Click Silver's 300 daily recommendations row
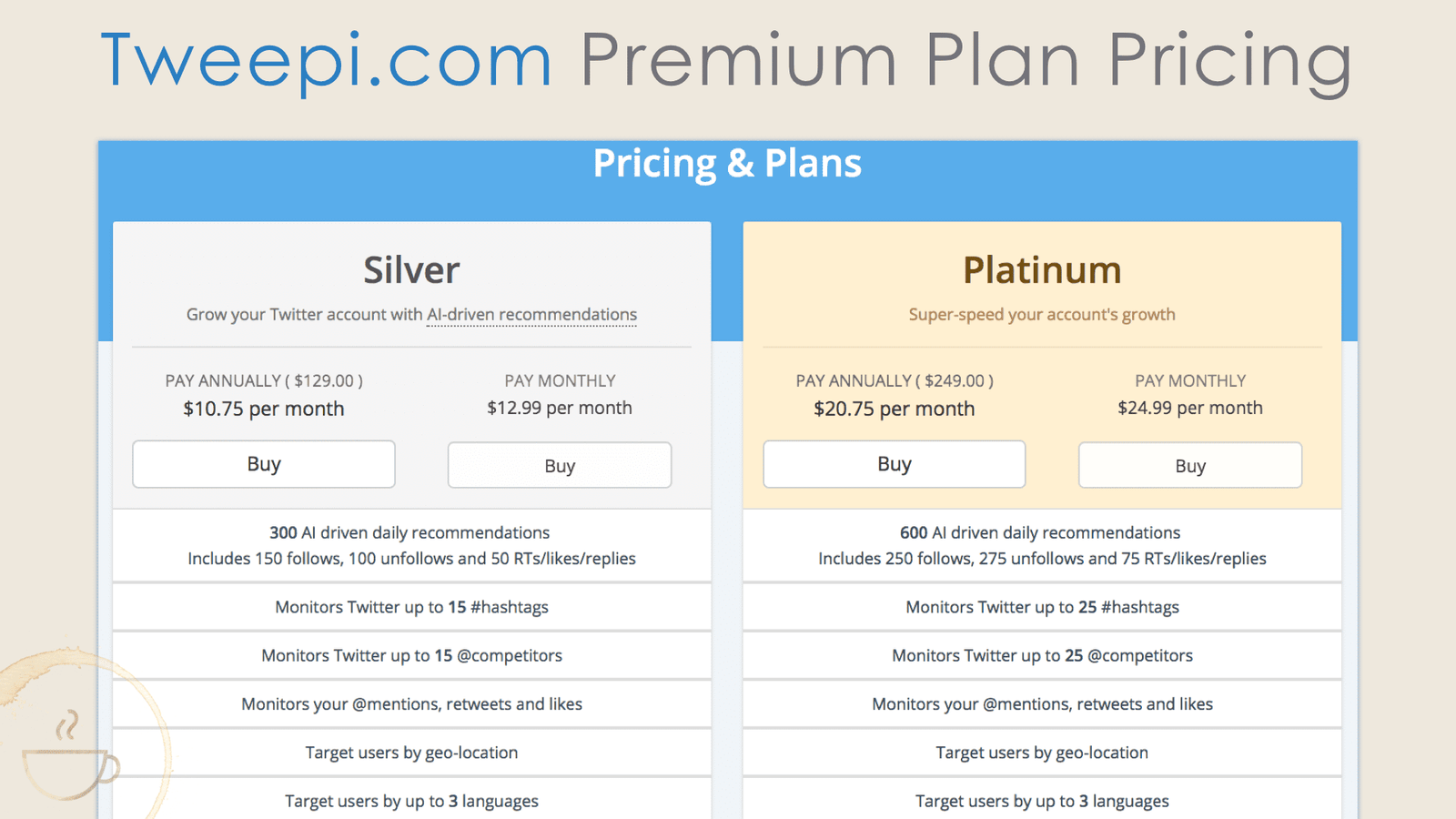This screenshot has height=819, width=1456. (410, 545)
